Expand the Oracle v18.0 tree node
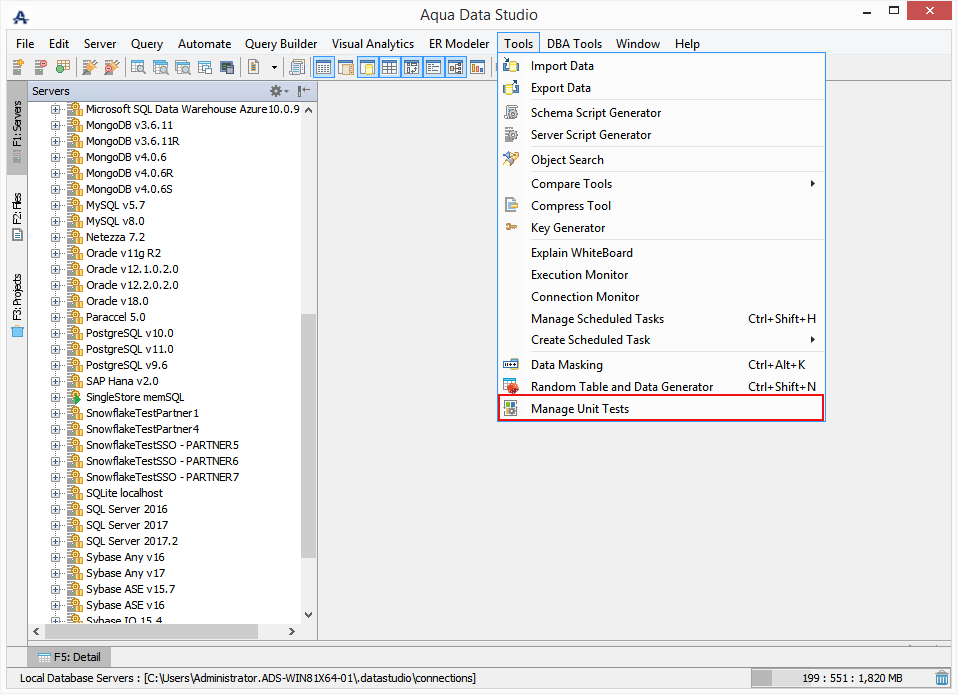The width and height of the screenshot is (958, 695). (x=56, y=301)
